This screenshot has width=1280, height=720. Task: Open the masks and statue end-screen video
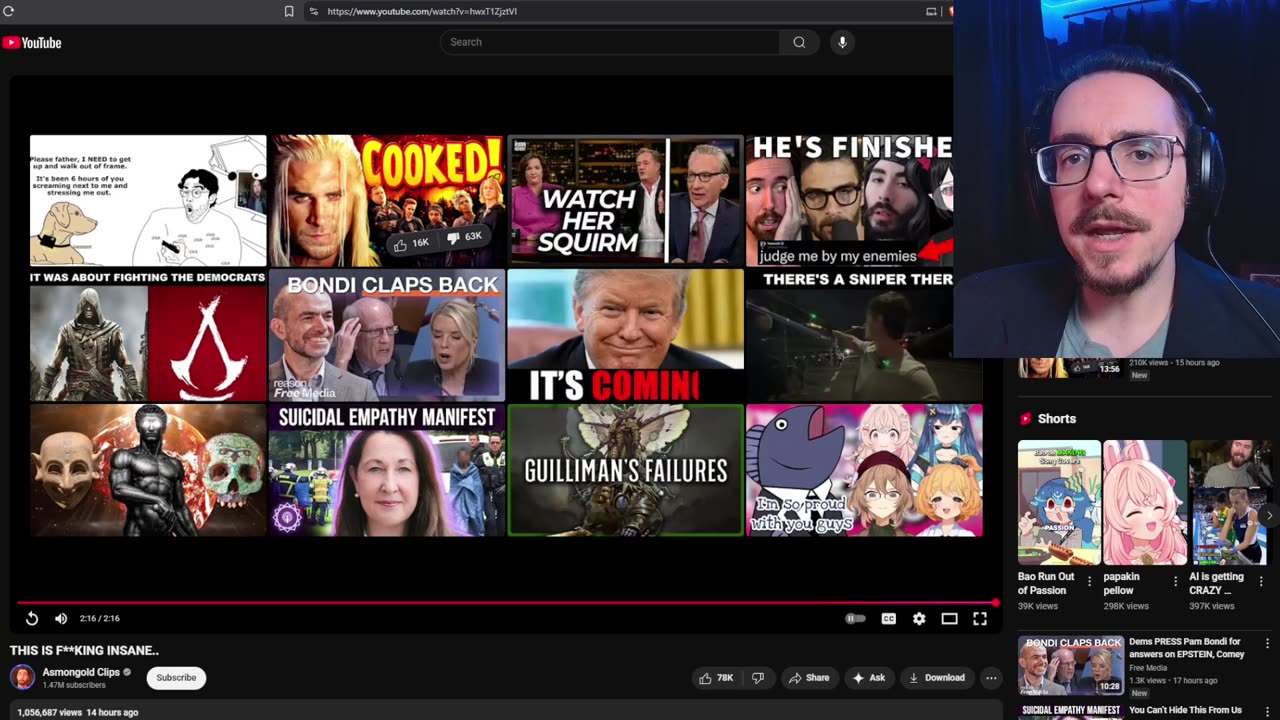[x=148, y=470]
